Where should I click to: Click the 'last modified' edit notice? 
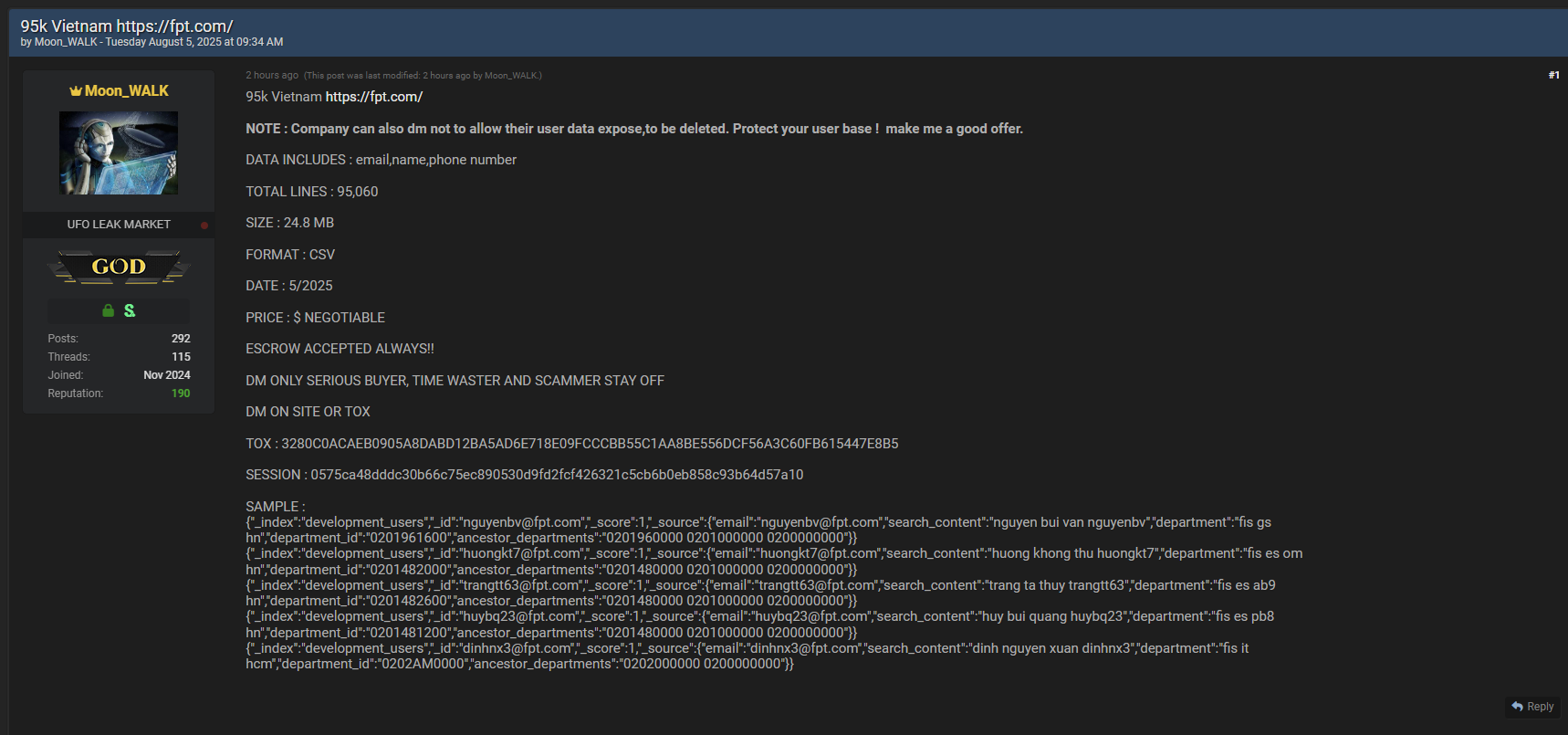pyautogui.click(x=423, y=76)
